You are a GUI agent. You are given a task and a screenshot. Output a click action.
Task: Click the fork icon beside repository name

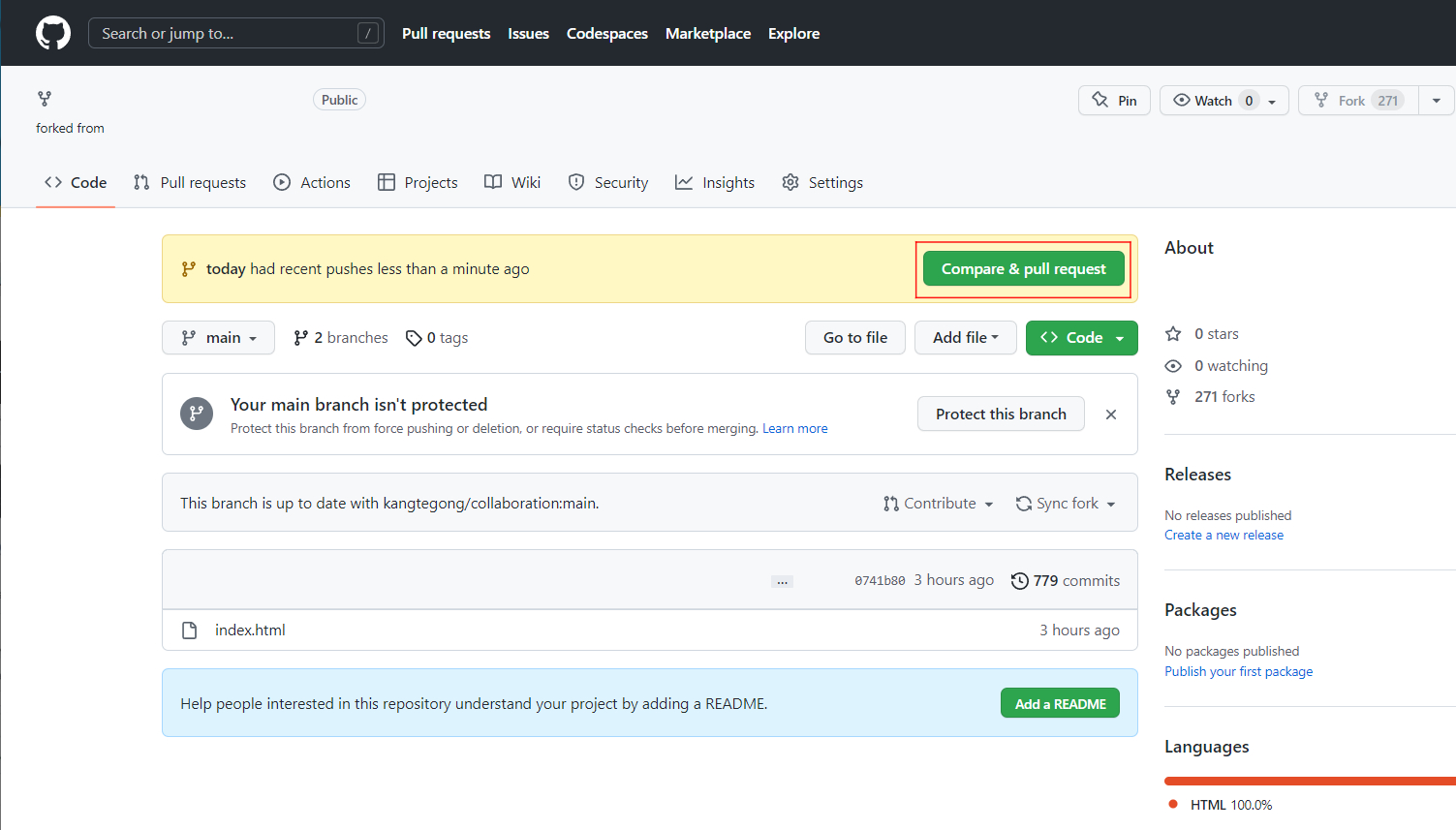click(45, 99)
